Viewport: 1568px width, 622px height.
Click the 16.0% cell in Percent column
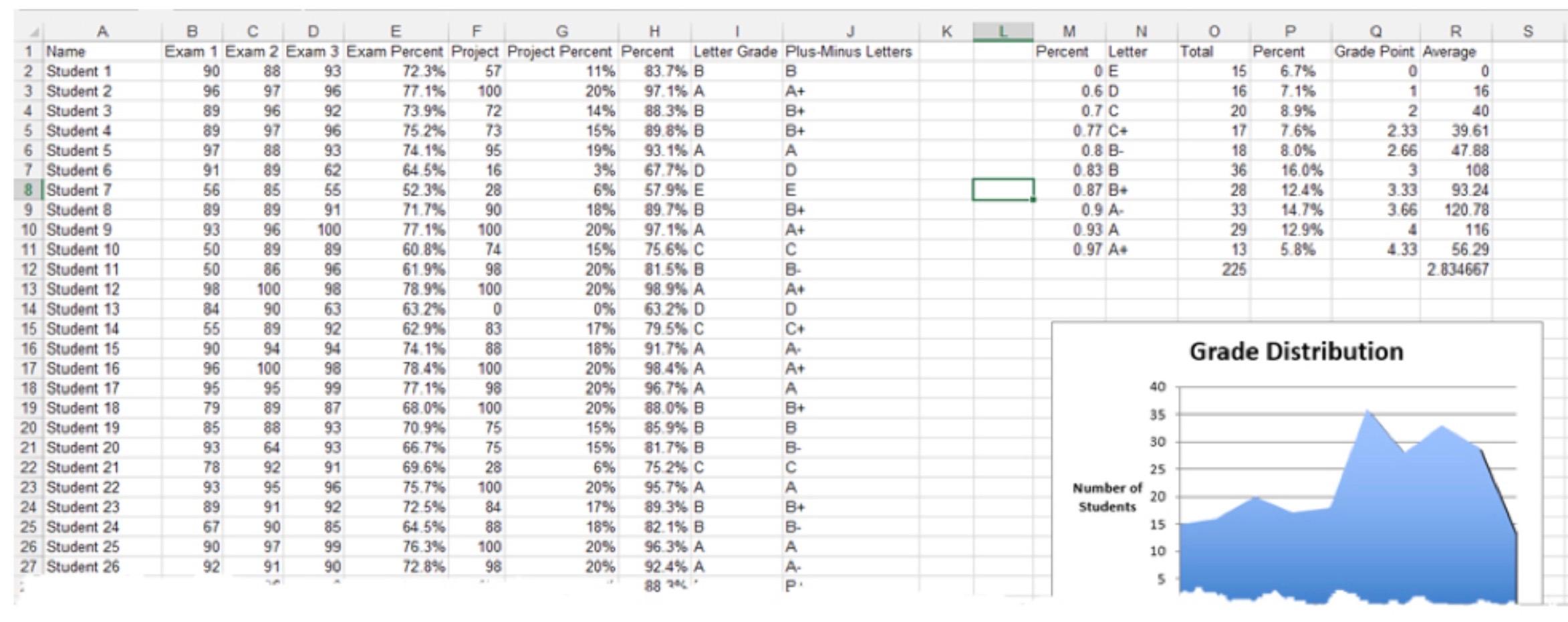click(1291, 171)
